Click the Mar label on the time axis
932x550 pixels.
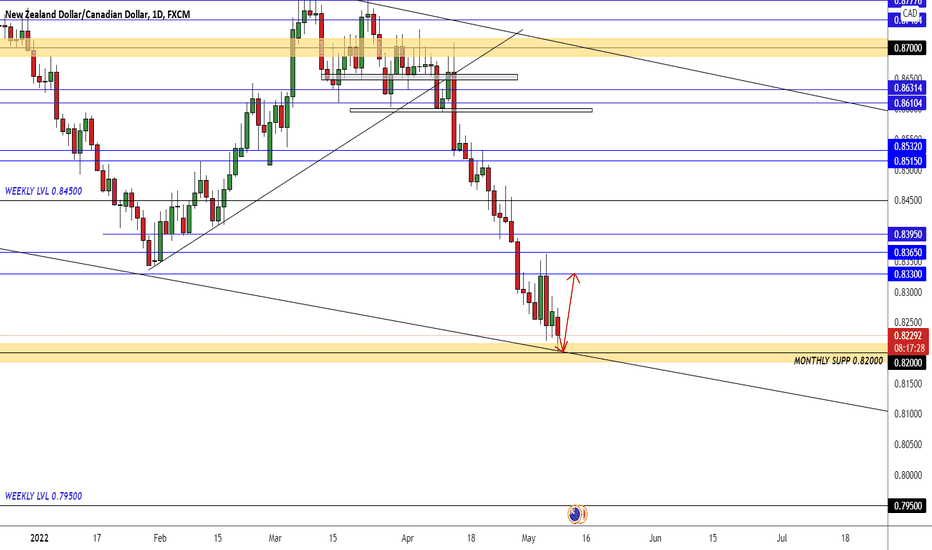[x=275, y=539]
